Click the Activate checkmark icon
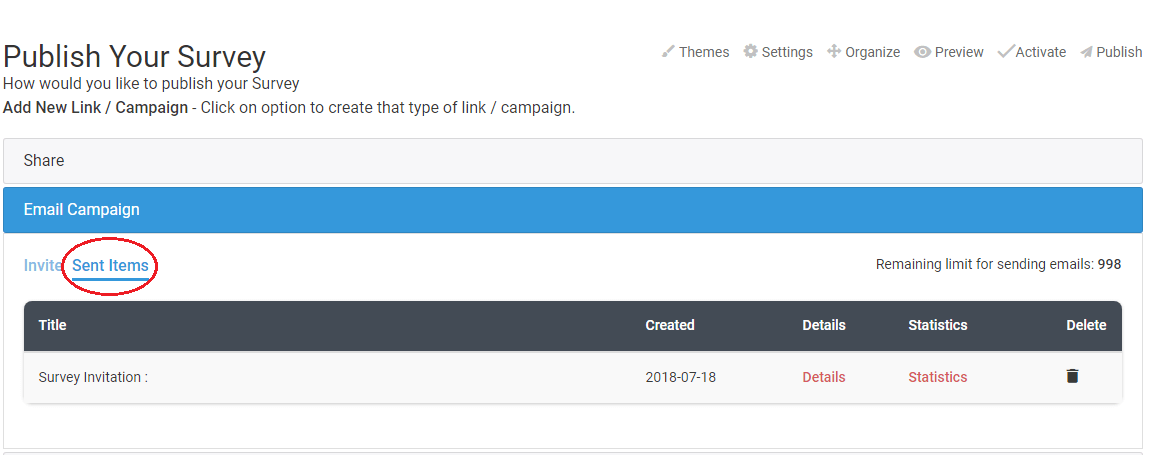 [x=1006, y=52]
